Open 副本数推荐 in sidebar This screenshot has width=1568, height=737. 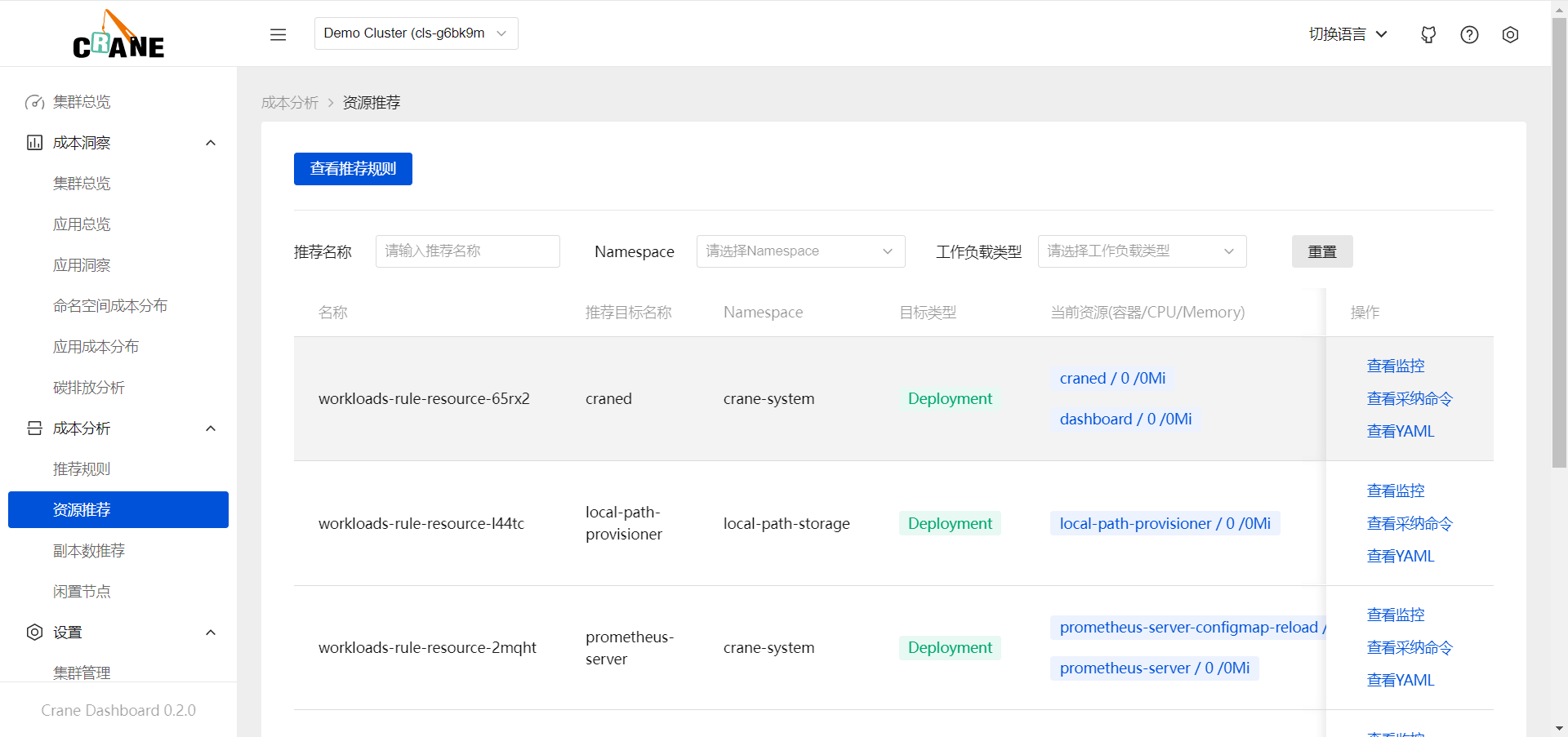[x=118, y=551]
